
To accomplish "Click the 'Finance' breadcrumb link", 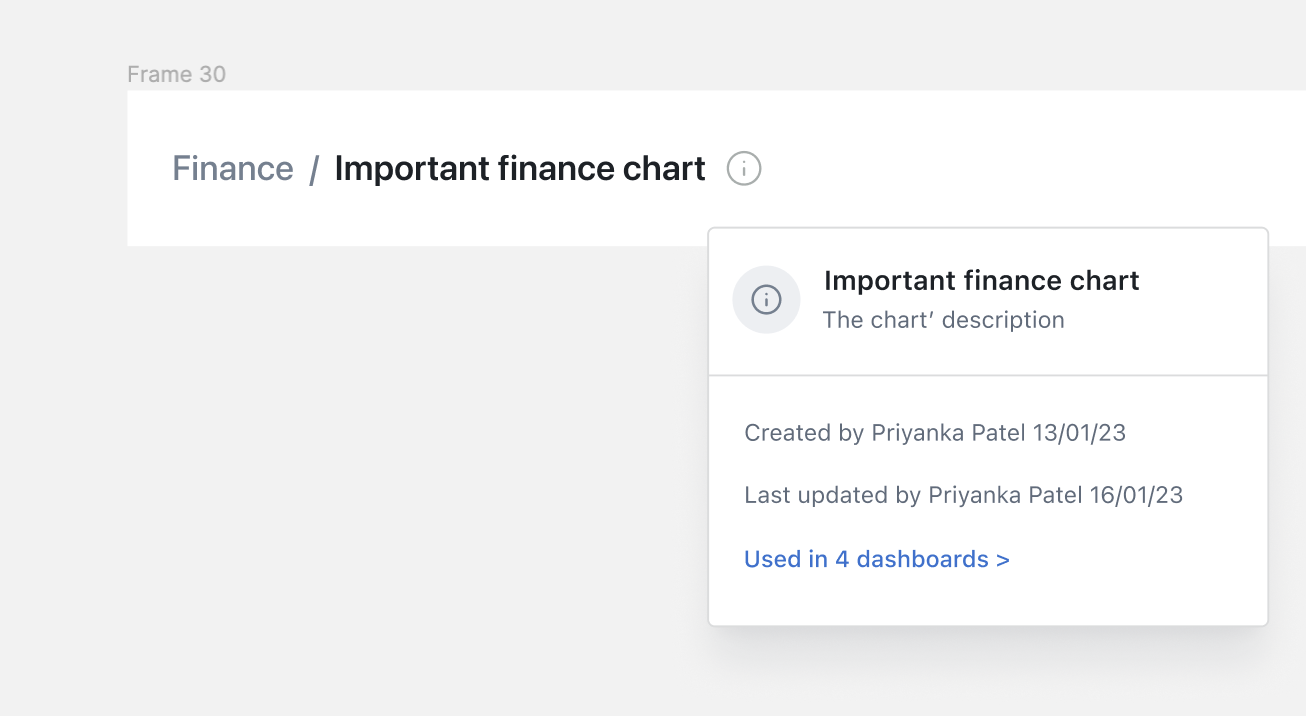I will [x=232, y=169].
